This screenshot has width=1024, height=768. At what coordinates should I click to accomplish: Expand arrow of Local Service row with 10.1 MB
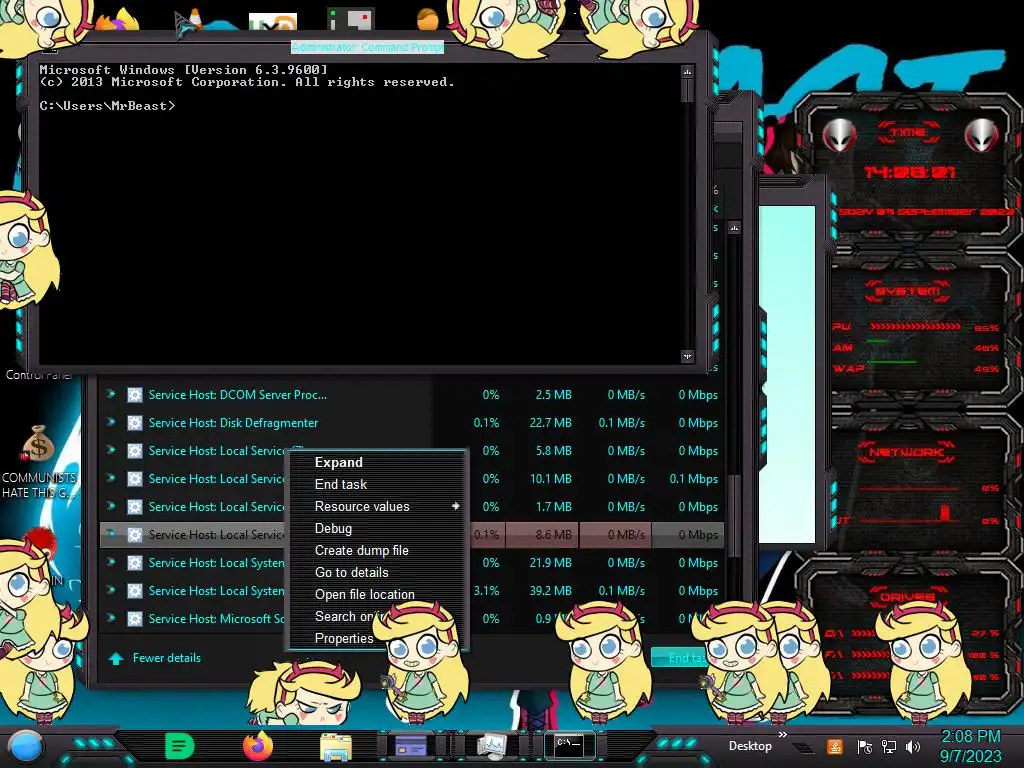click(110, 478)
